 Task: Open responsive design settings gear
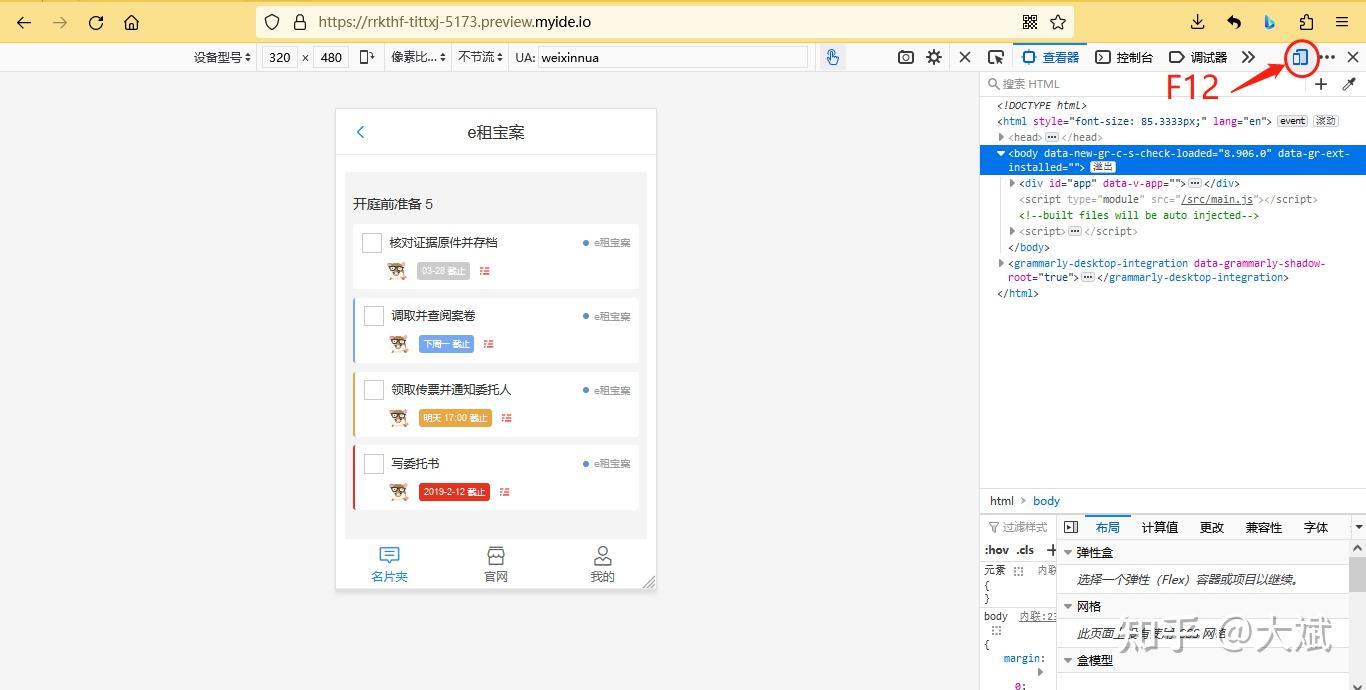click(934, 57)
